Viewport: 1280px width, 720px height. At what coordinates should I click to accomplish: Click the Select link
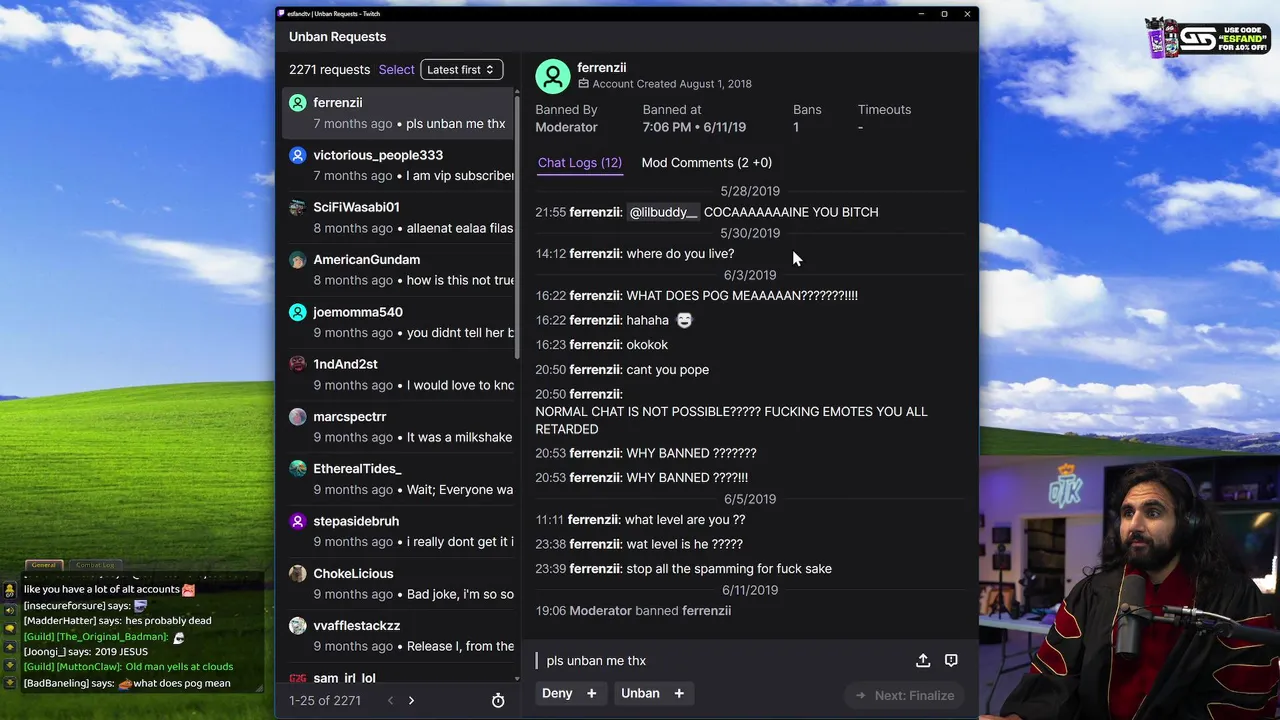pyautogui.click(x=396, y=70)
